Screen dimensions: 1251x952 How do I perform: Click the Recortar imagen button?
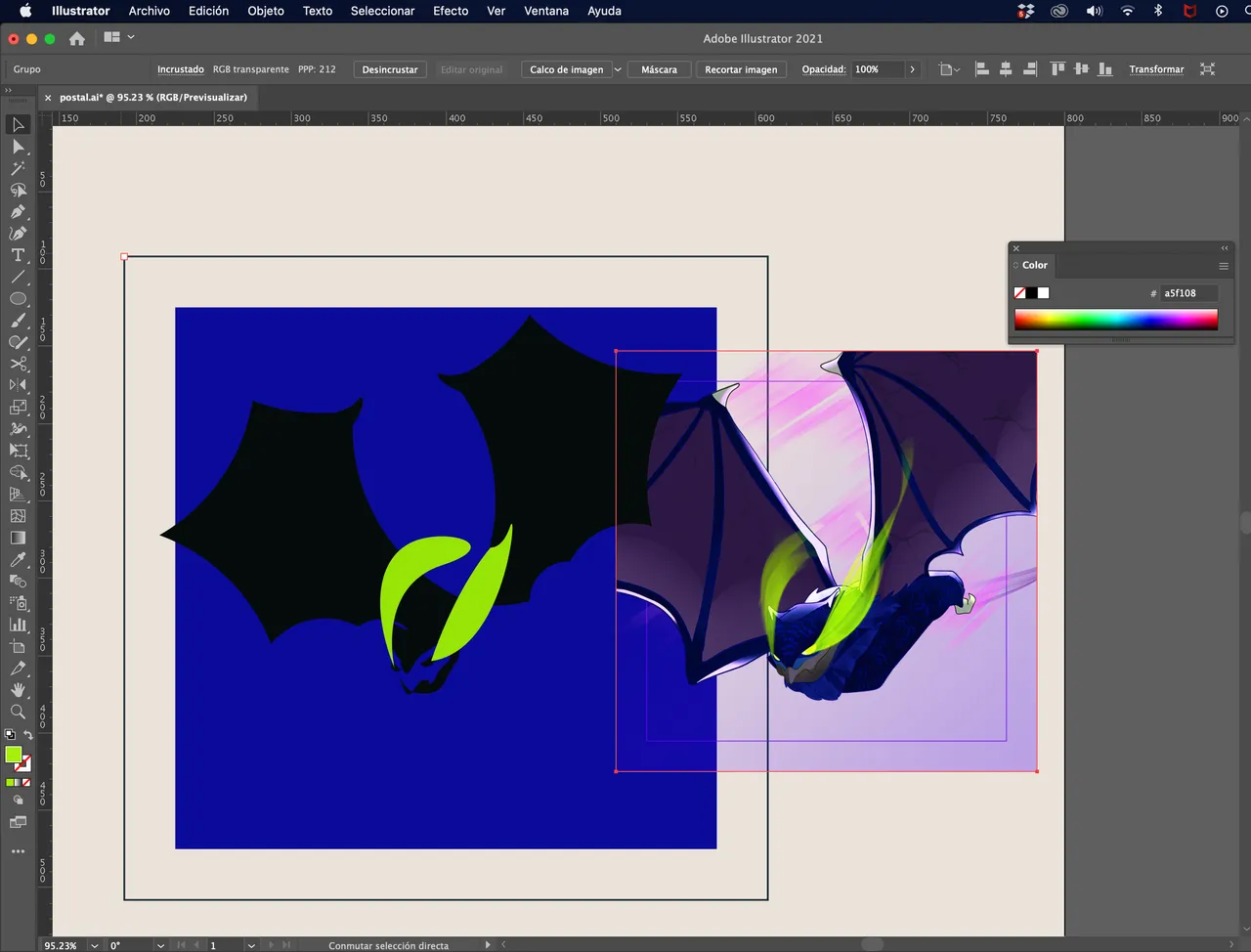tap(741, 69)
